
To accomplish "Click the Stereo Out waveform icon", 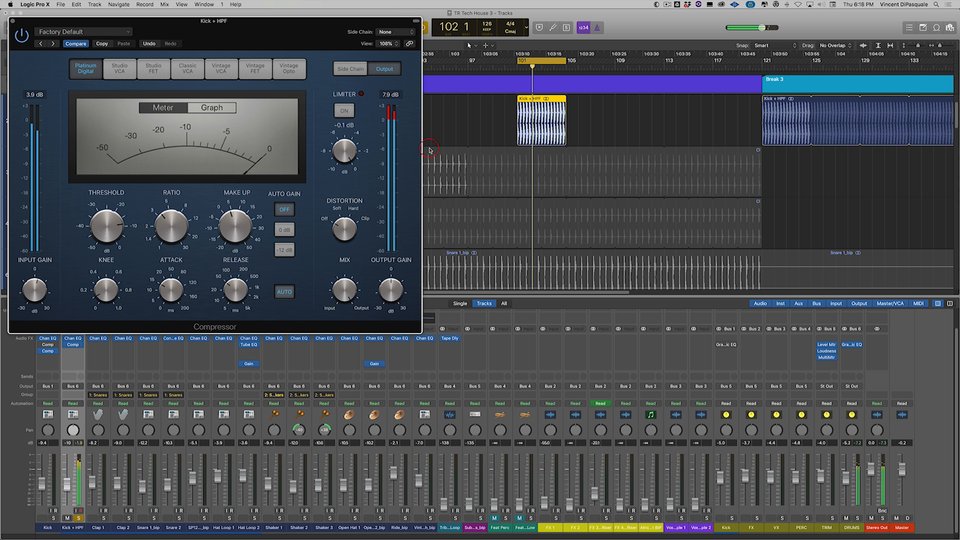I will click(x=877, y=415).
